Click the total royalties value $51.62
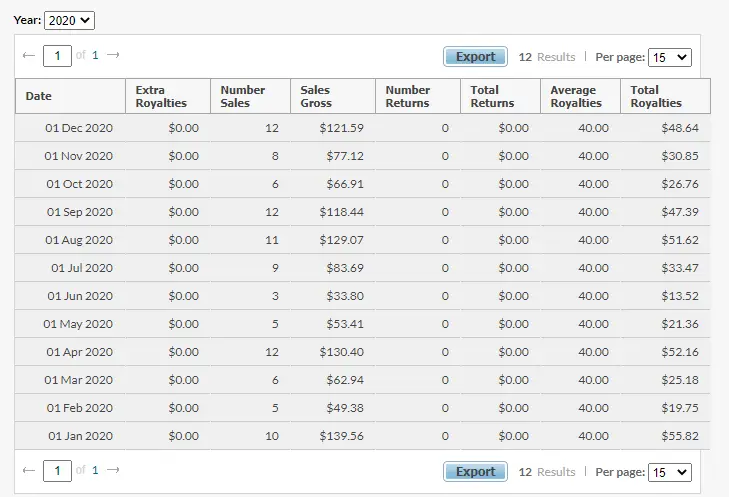Viewport: 729px width, 497px height. (680, 240)
